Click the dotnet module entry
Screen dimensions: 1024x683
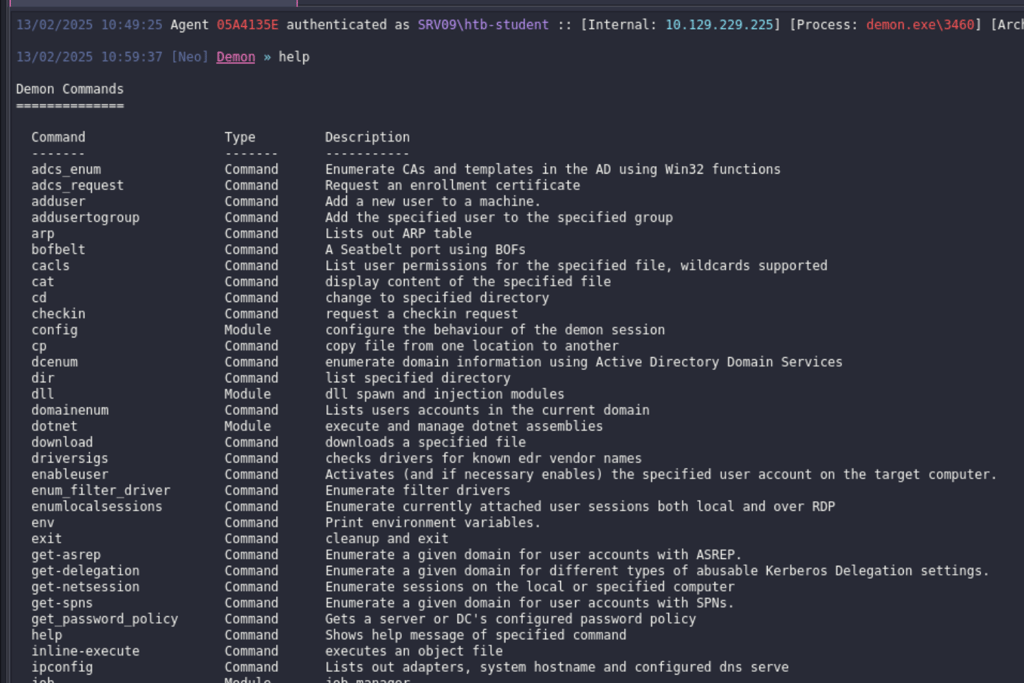pyautogui.click(x=54, y=426)
